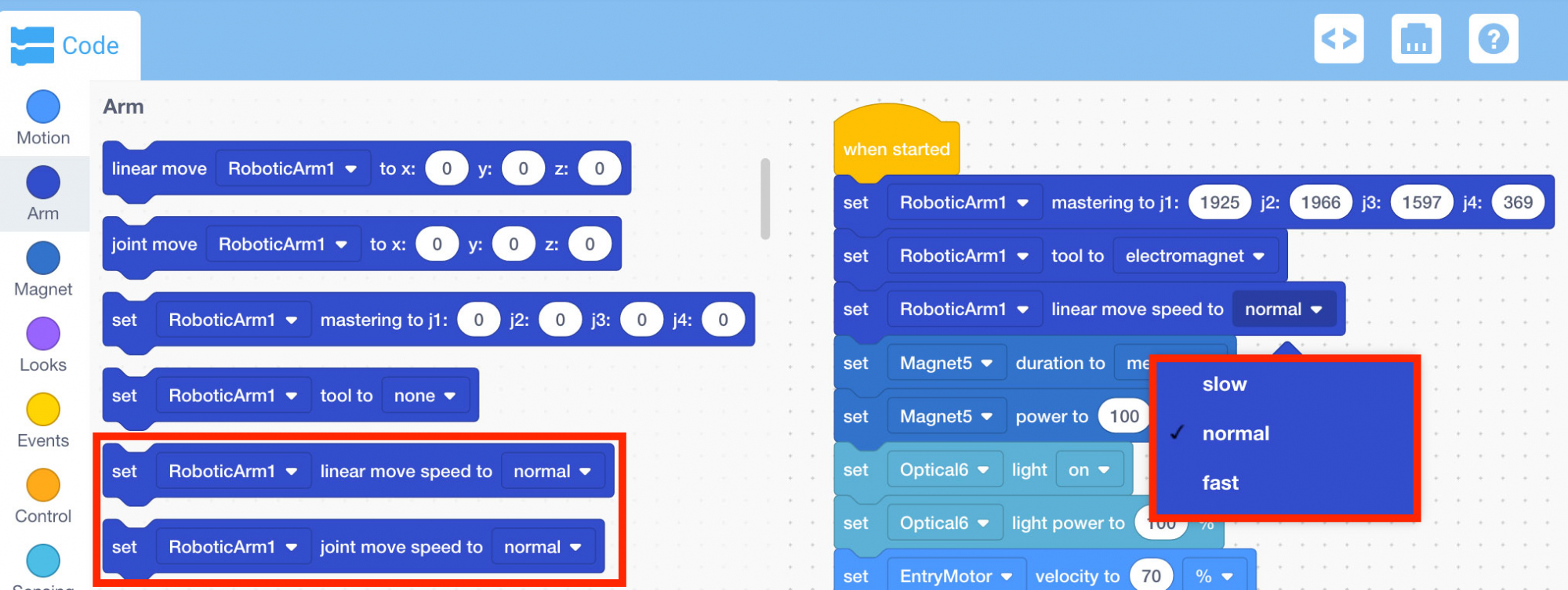
Task: Select the Control category circle
Action: pos(43,486)
